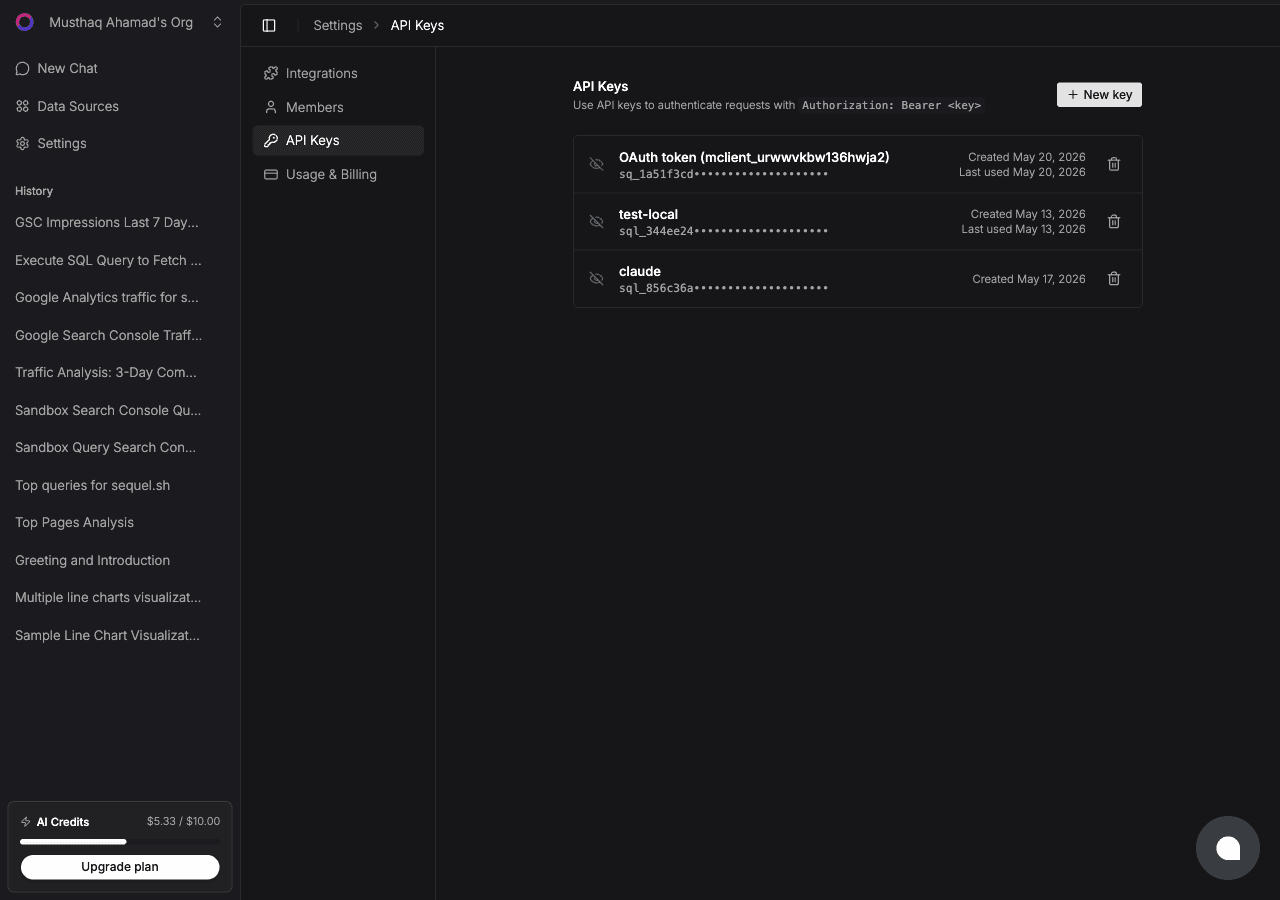Click the sql_856c36a masked key text
The image size is (1280, 900).
pos(724,288)
